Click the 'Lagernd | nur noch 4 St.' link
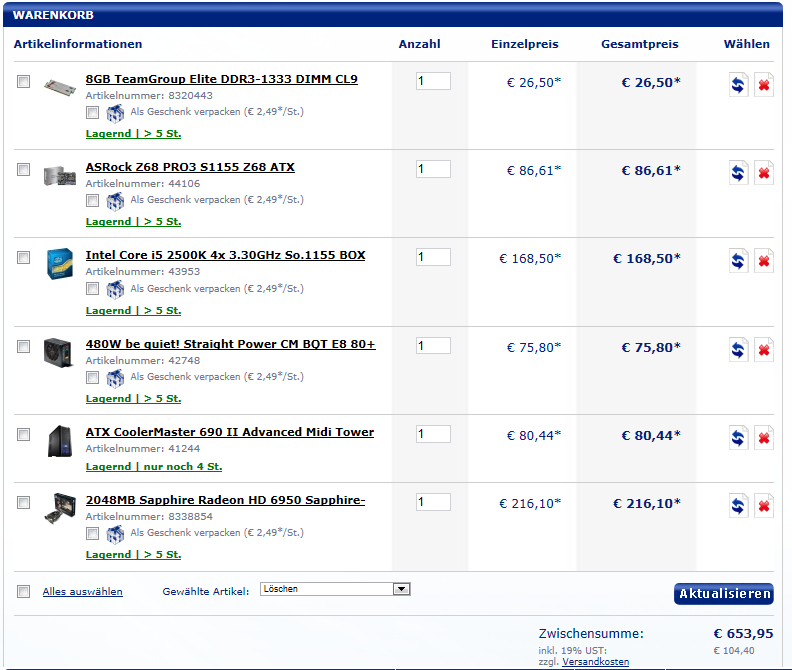Image resolution: width=792 pixels, height=670 pixels. (x=154, y=467)
